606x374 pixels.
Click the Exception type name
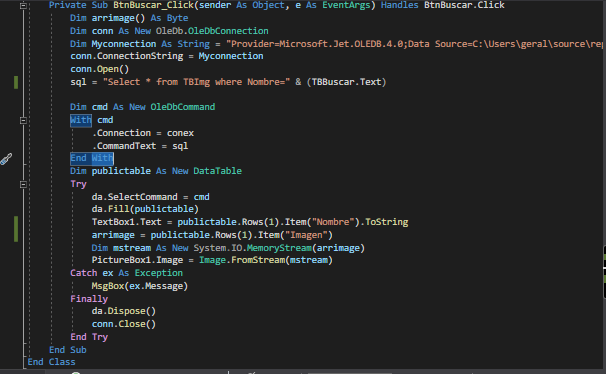pyautogui.click(x=158, y=273)
